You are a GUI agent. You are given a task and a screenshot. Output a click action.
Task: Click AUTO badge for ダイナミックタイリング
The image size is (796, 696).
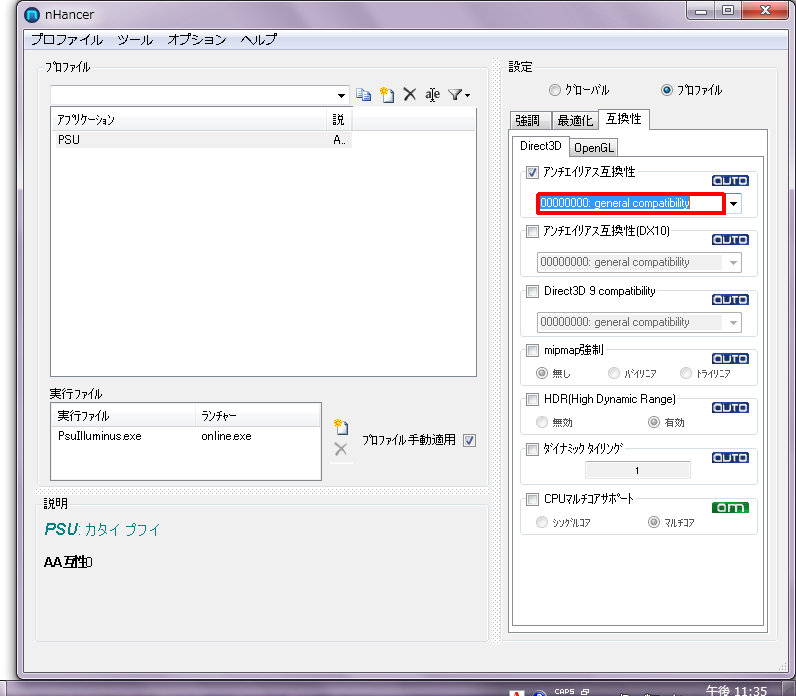730,458
